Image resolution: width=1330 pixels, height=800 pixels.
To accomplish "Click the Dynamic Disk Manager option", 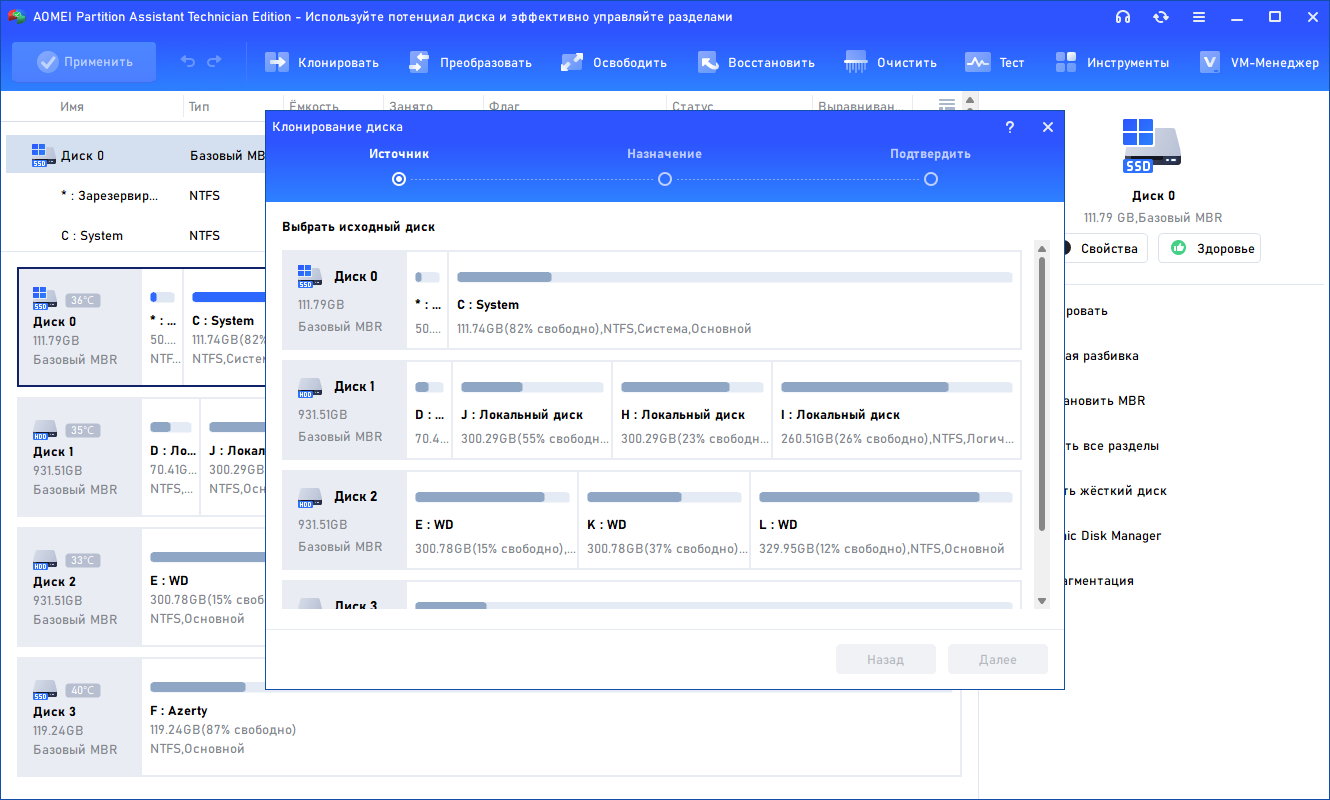I will click(x=1112, y=536).
